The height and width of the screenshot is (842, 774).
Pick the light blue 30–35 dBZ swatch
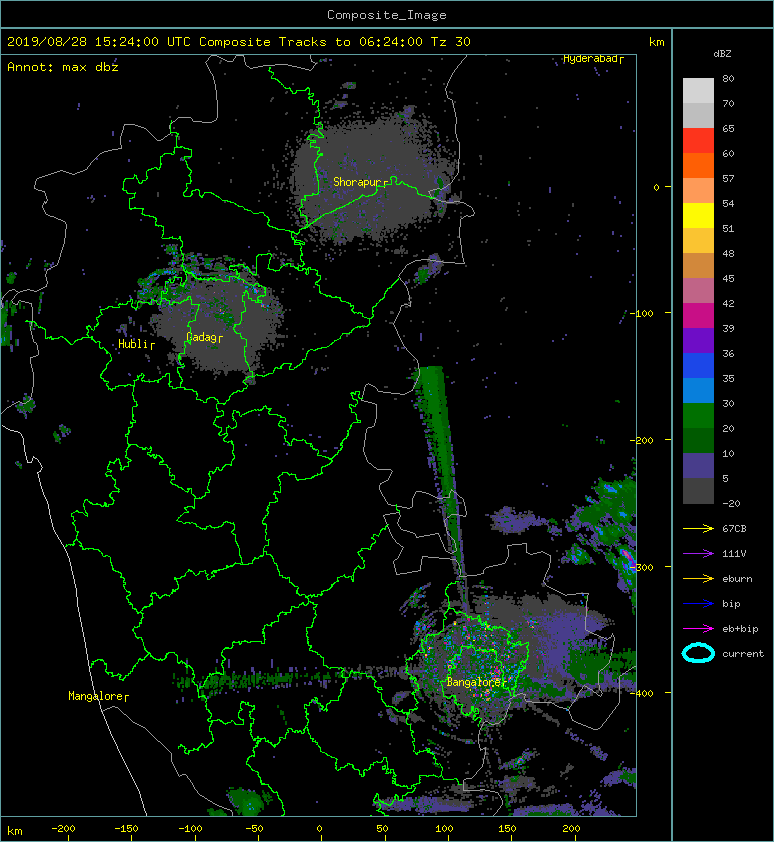pos(698,390)
